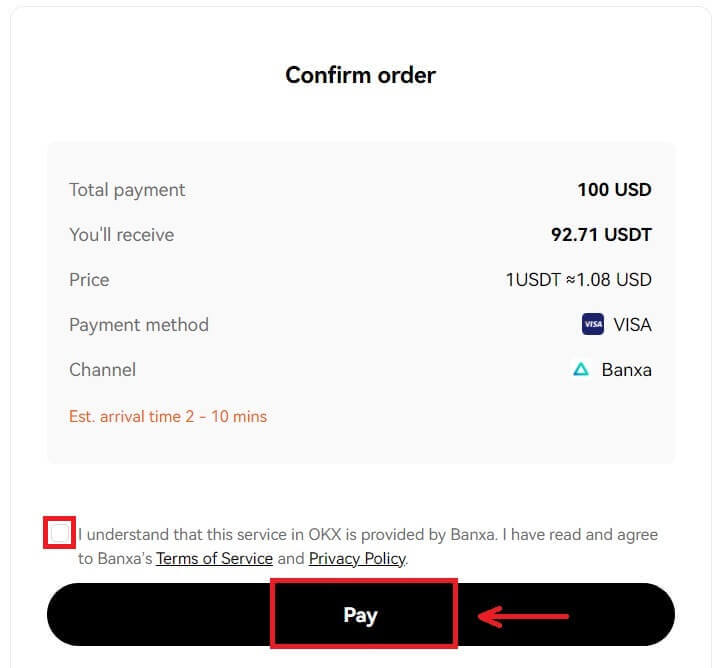
Task: Click the VISA card icon
Action: (593, 325)
